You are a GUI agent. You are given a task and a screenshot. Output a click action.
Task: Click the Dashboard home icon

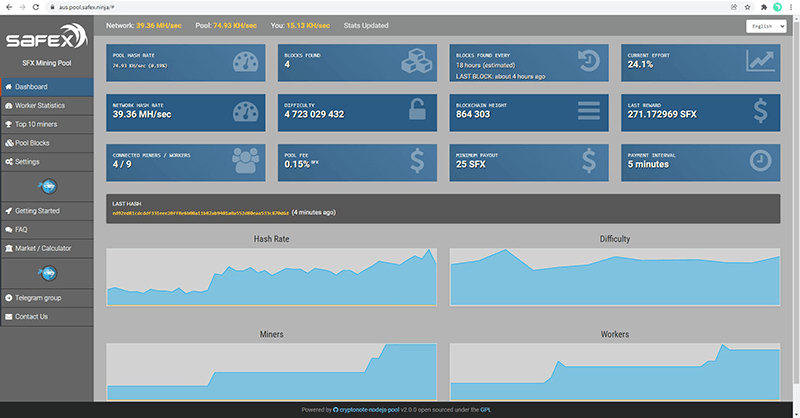(x=9, y=87)
